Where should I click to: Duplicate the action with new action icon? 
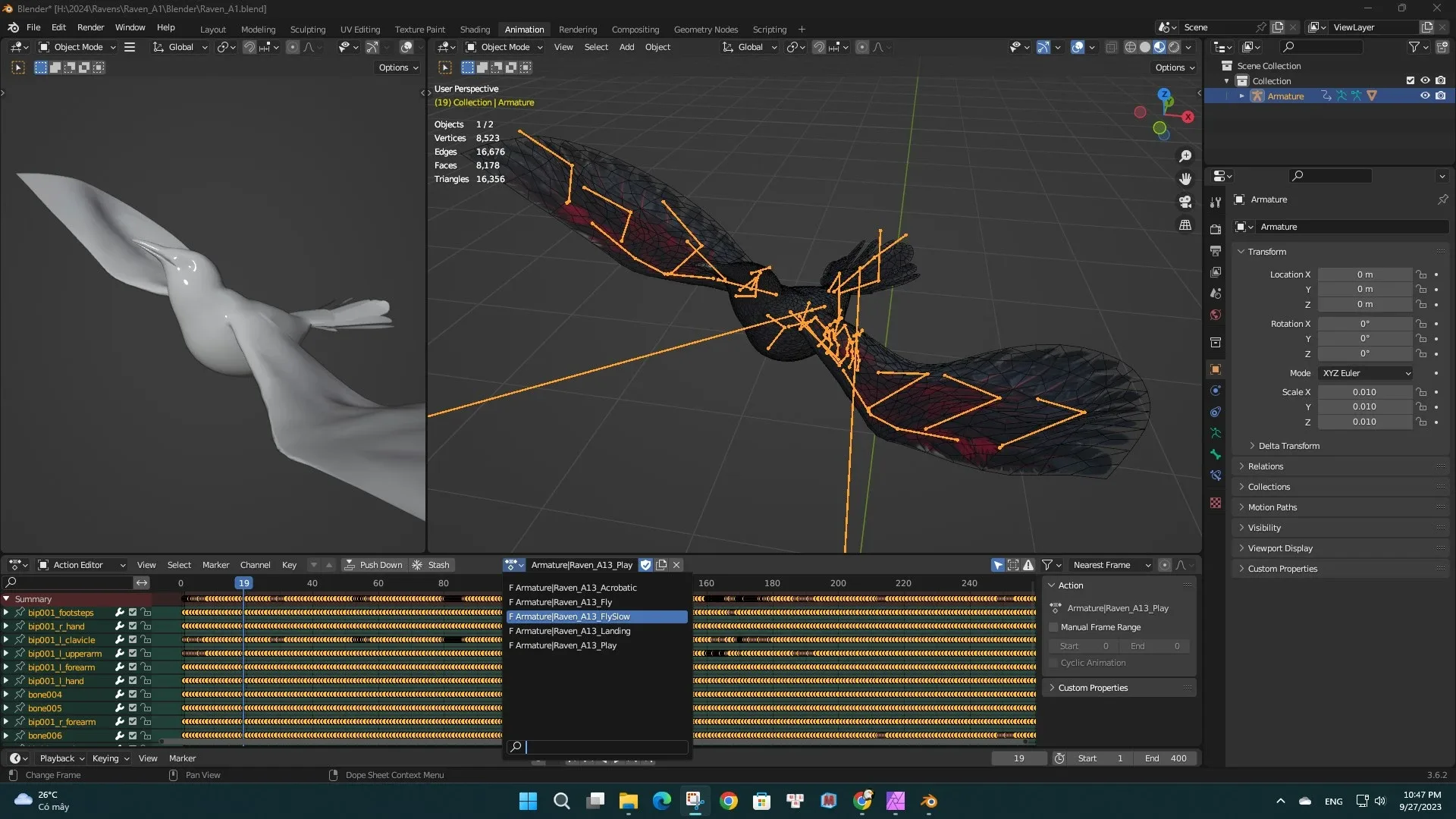pyautogui.click(x=661, y=565)
